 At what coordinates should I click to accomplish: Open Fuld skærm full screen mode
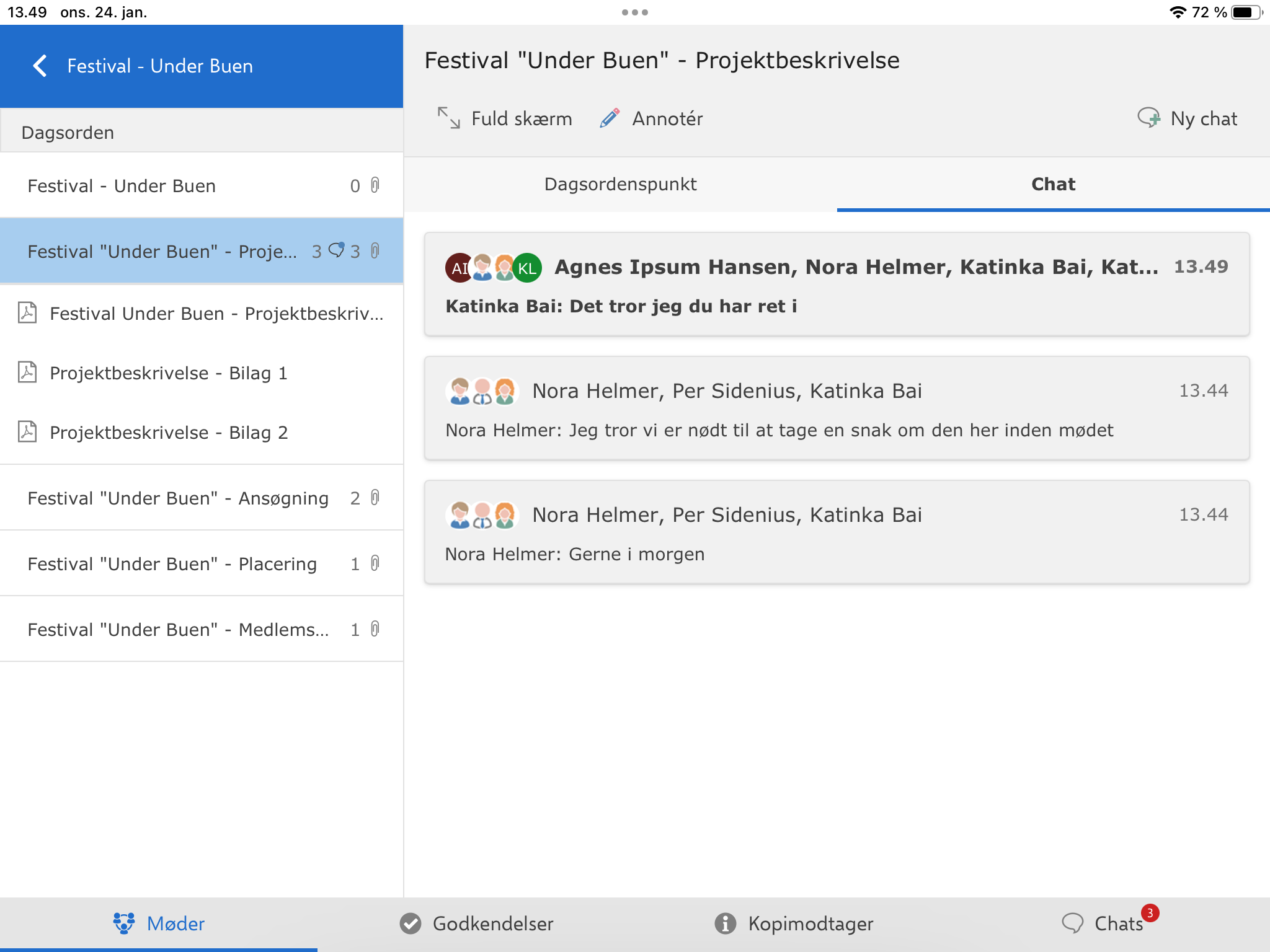pyautogui.click(x=504, y=118)
